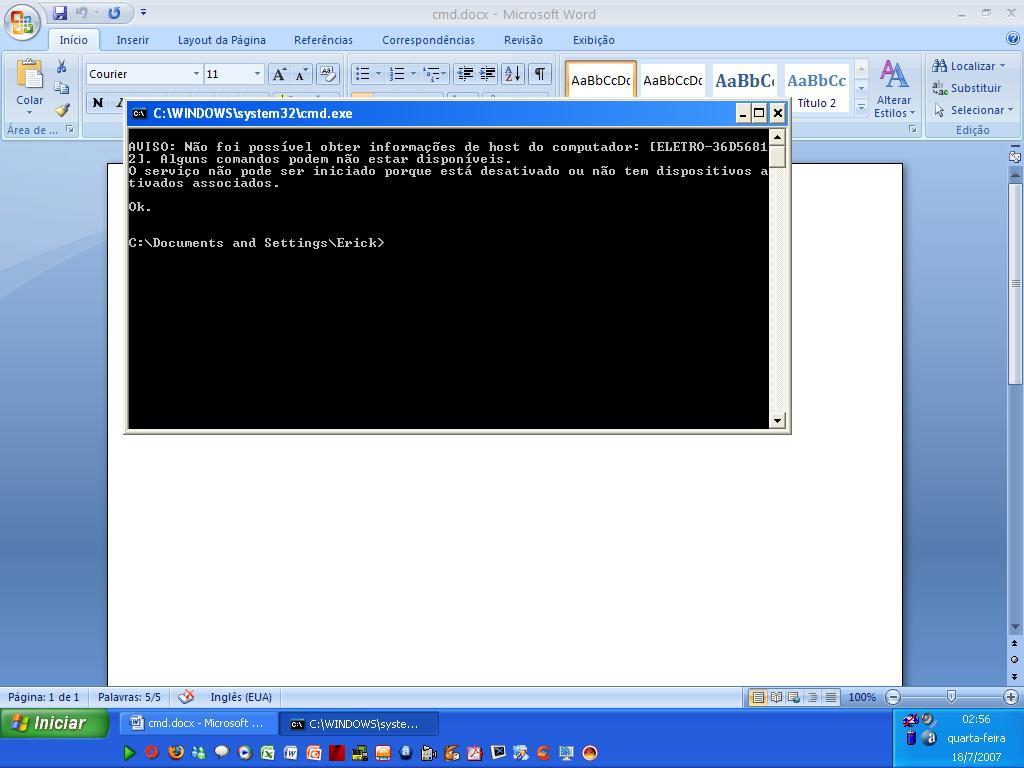Toggle bold (N) formatting
Image resolution: width=1024 pixels, height=768 pixels.
tap(98, 103)
